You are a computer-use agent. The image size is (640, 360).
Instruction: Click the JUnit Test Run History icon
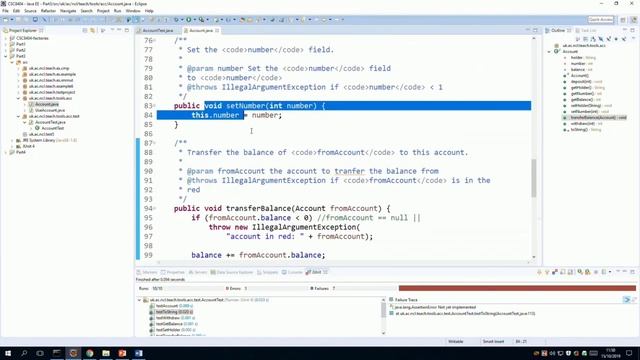604,272
